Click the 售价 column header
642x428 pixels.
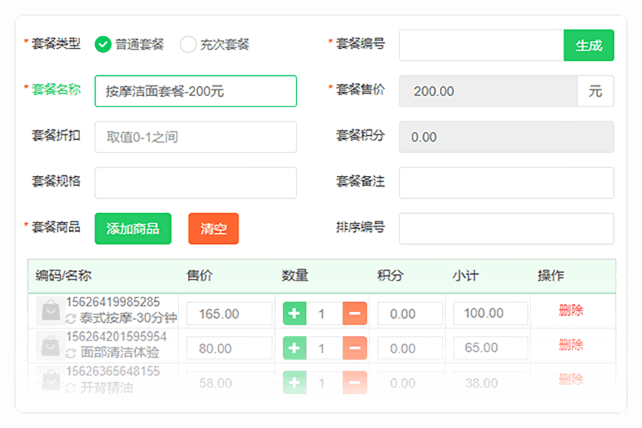(x=199, y=275)
